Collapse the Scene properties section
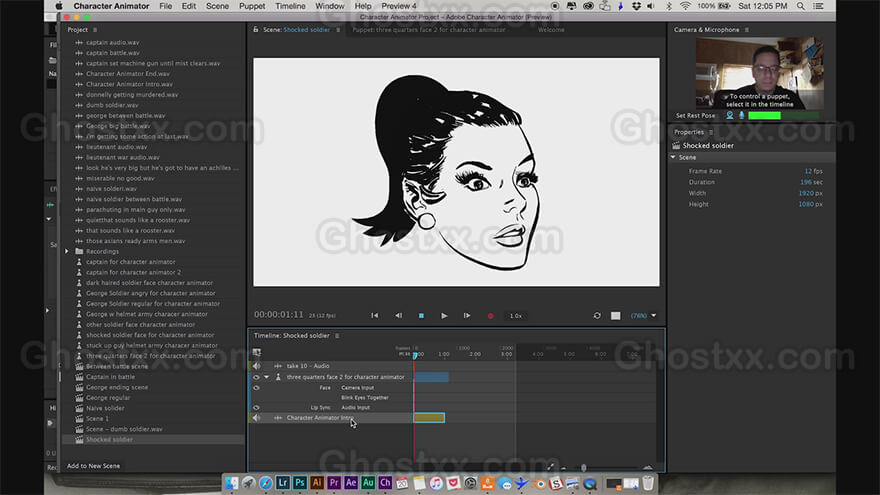The image size is (880, 495). pyautogui.click(x=673, y=157)
